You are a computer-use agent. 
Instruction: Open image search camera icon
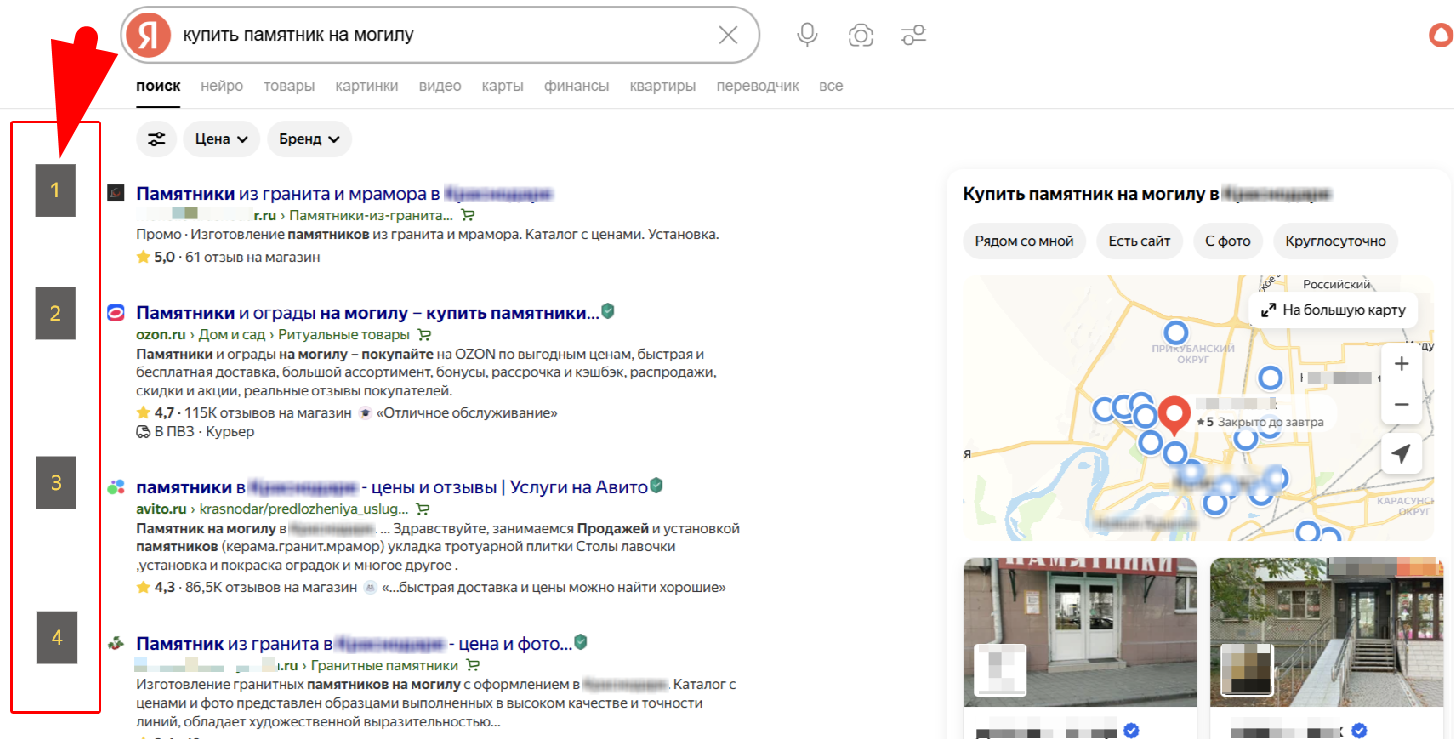pyautogui.click(x=860, y=36)
